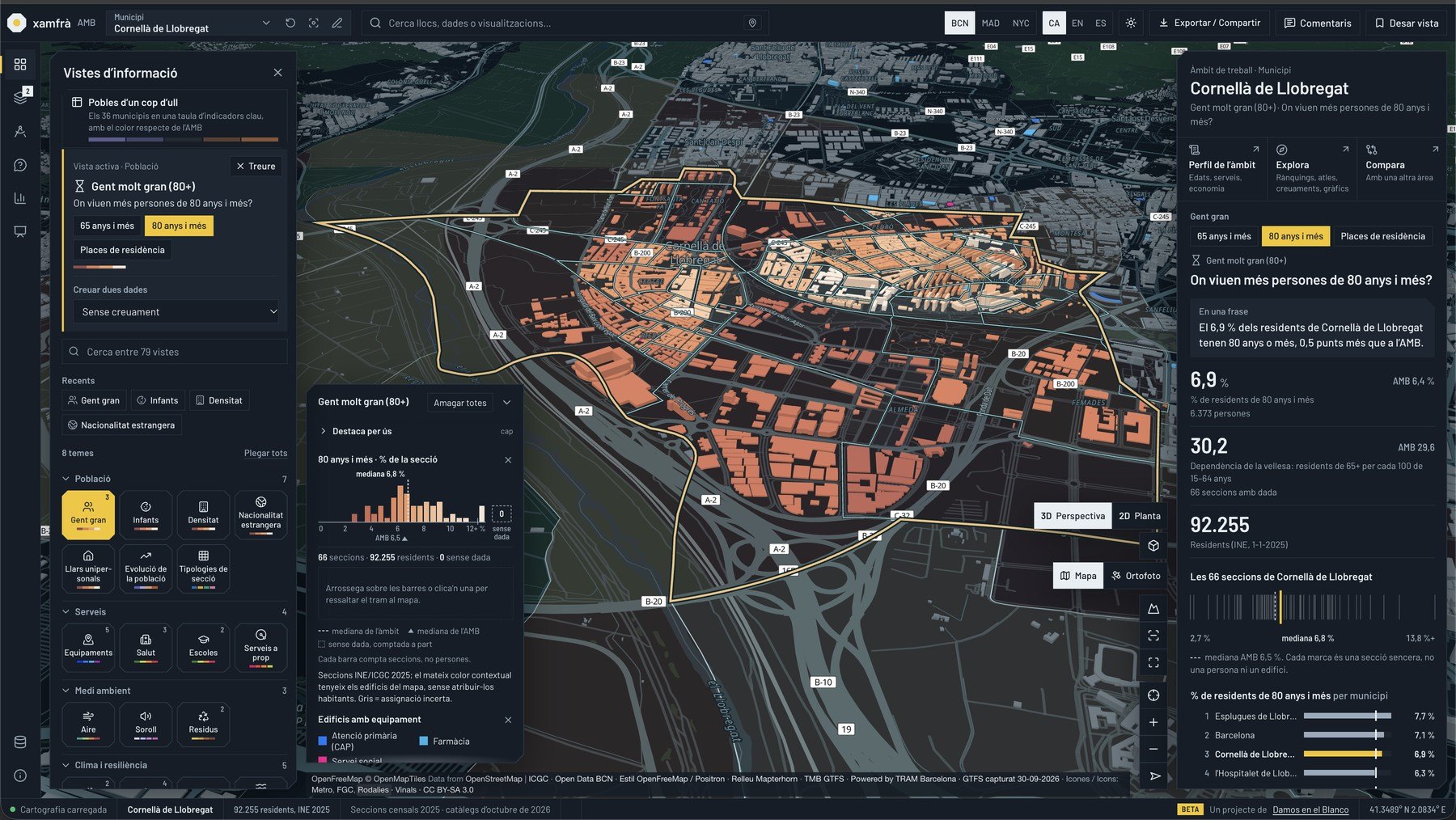Image resolution: width=1456 pixels, height=820 pixels.
Task: Switch language to EN
Action: [1077, 23]
